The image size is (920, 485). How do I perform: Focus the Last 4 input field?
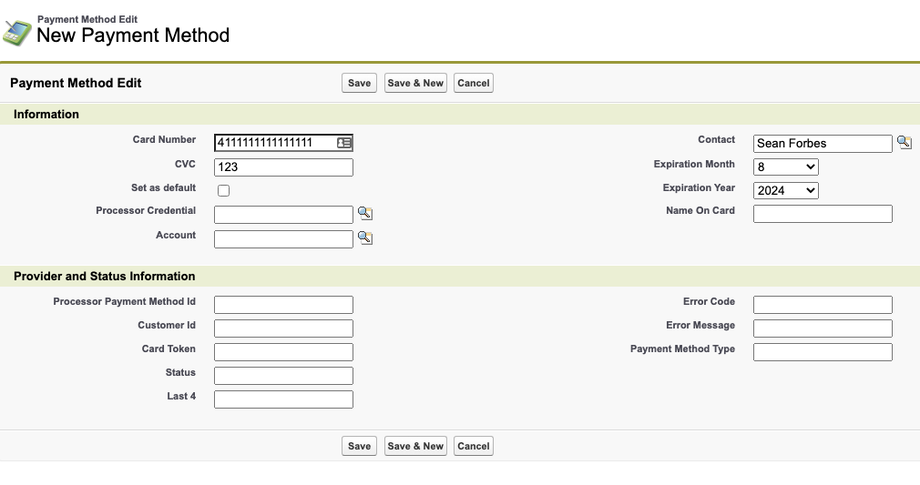(x=283, y=399)
